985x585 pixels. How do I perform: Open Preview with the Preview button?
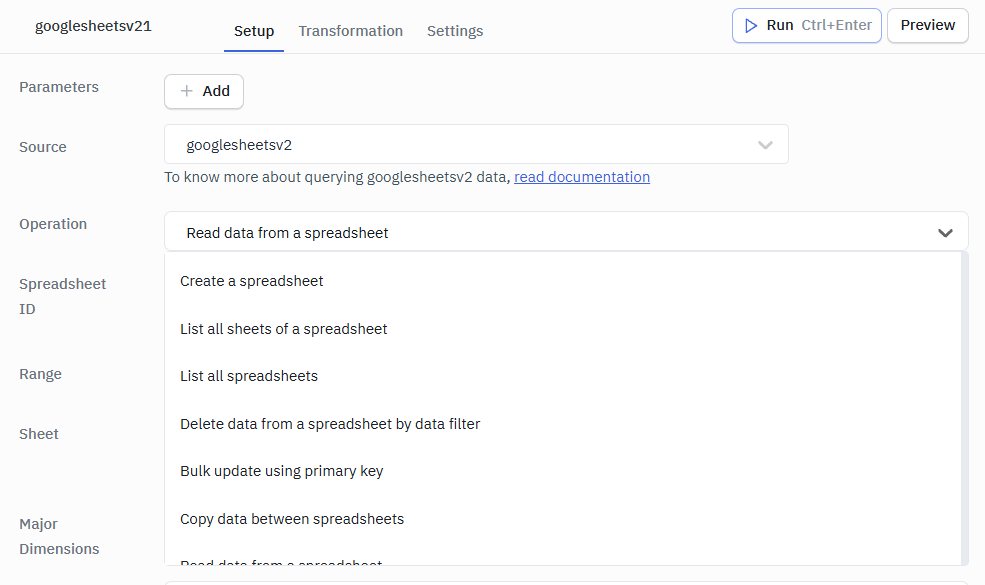click(x=927, y=26)
